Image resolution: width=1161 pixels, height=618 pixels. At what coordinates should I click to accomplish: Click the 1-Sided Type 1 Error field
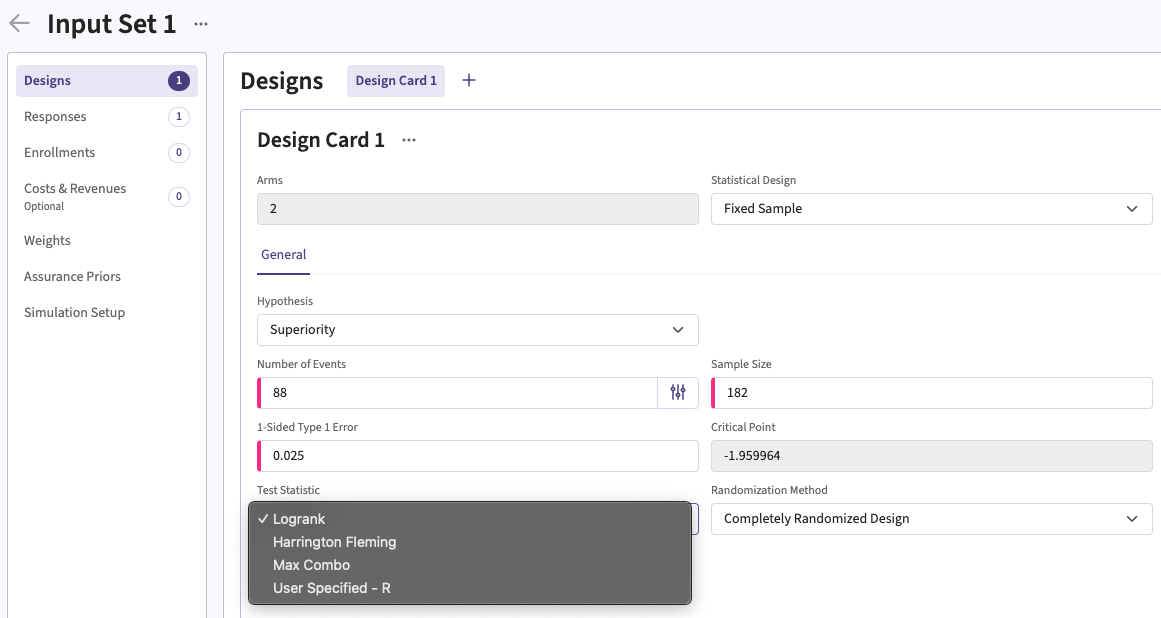tap(477, 456)
